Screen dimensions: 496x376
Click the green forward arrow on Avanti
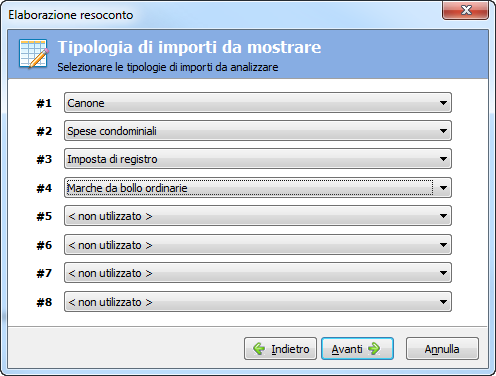point(374,349)
